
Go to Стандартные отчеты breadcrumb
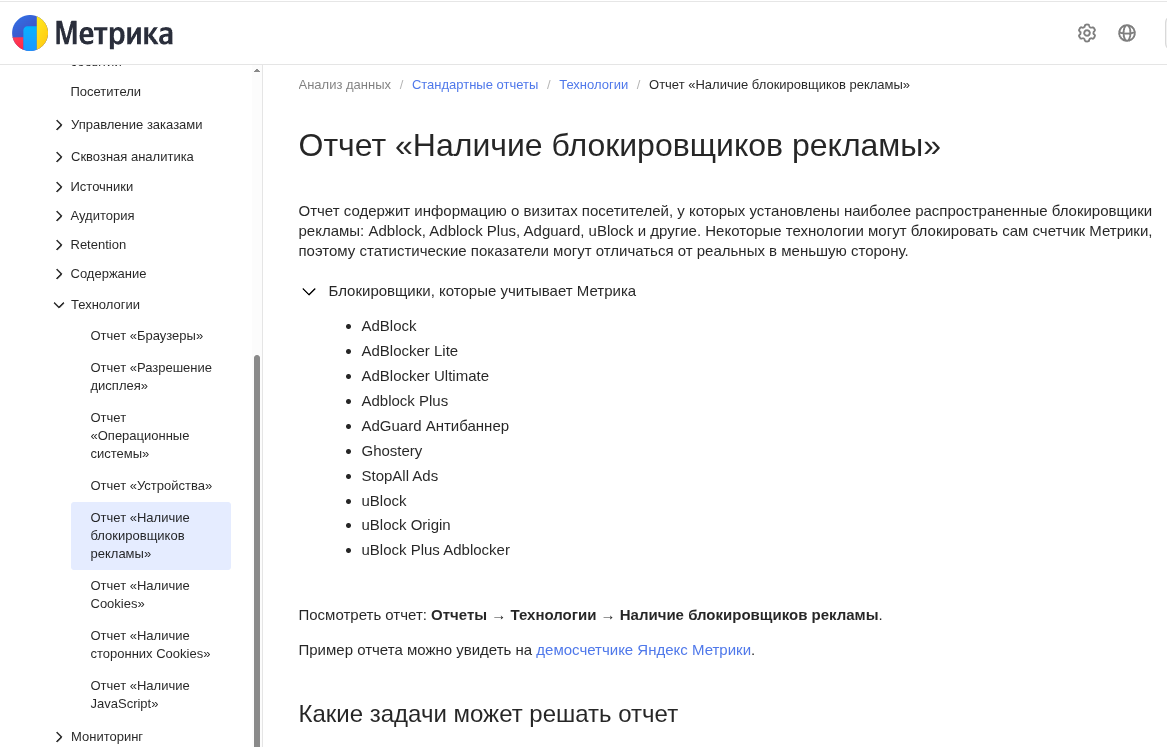pyautogui.click(x=475, y=85)
